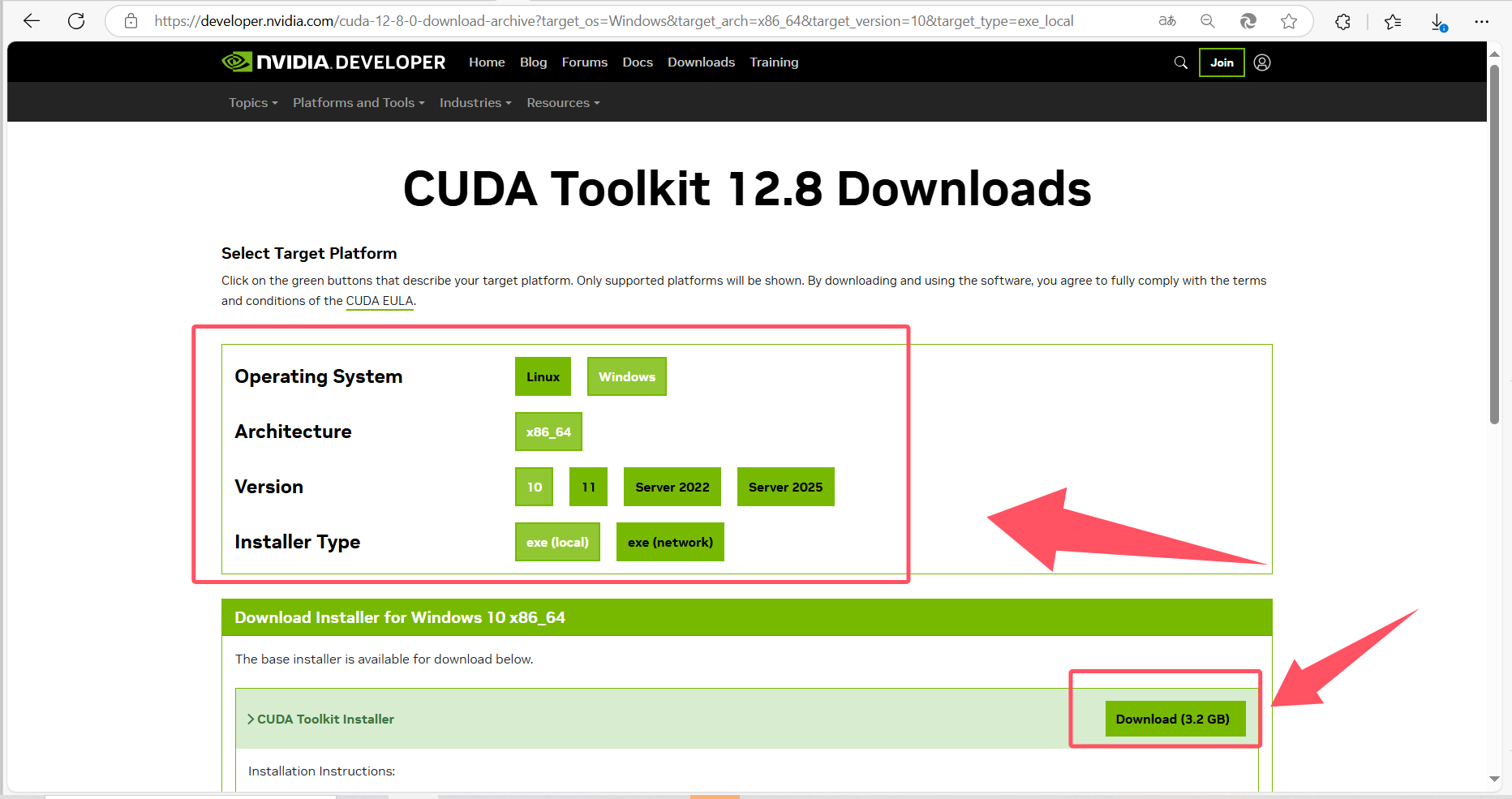Click the 'Version' row label
The image size is (1512, 799).
(268, 487)
